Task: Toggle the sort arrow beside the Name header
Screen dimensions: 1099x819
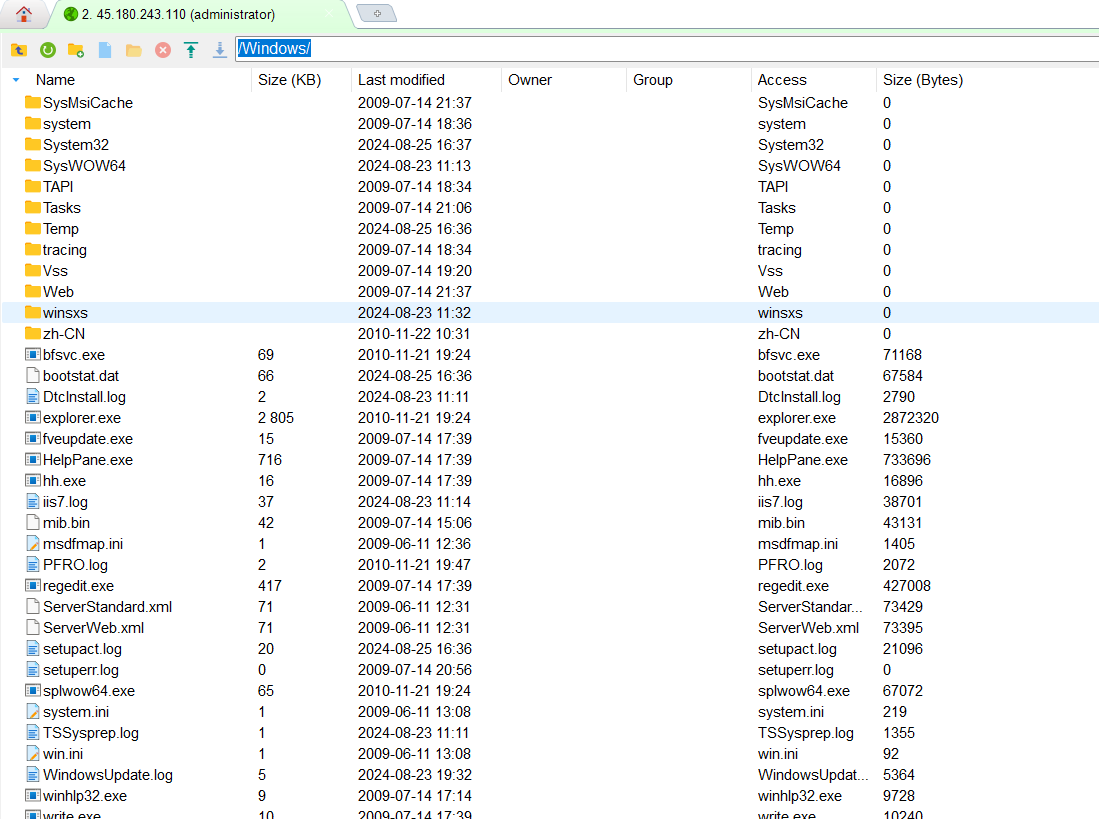Action: pos(16,80)
